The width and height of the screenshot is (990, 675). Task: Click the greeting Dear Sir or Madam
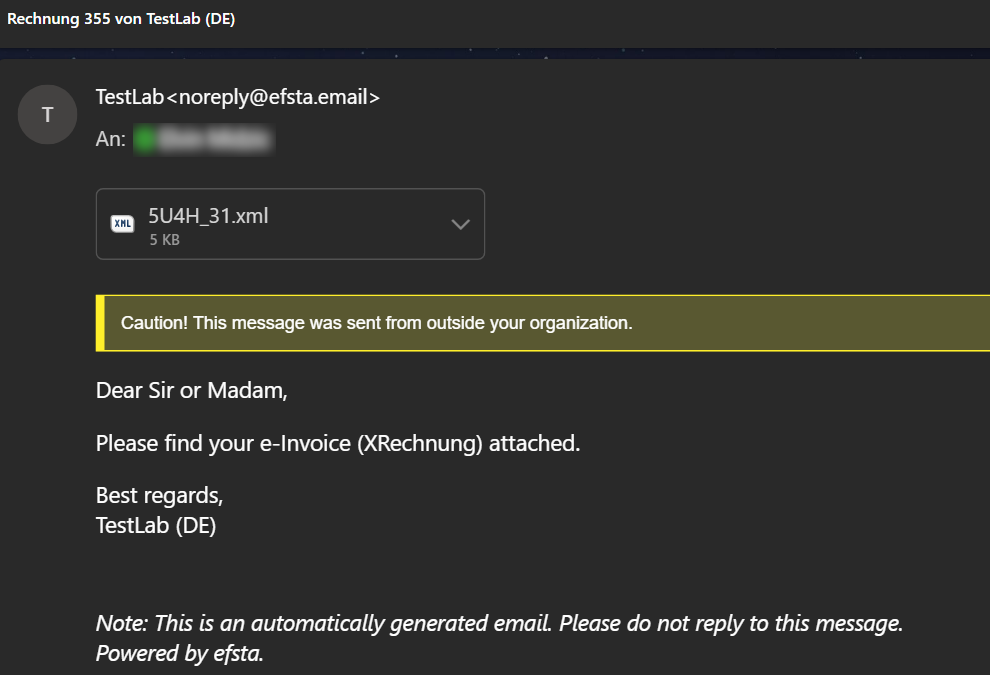tap(190, 390)
